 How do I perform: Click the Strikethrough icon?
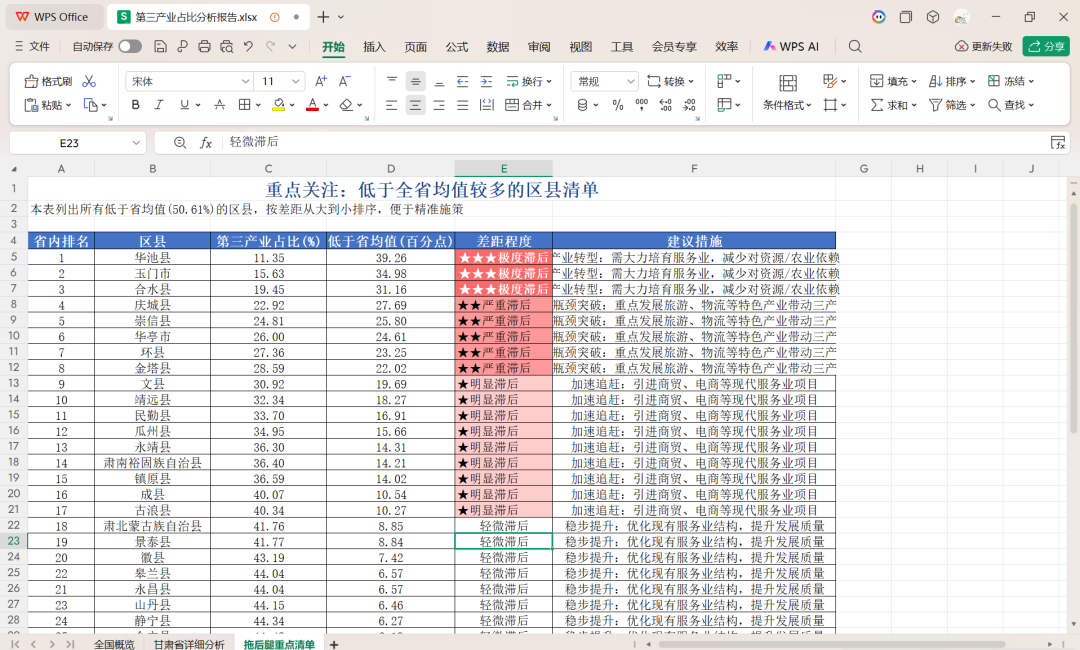(x=219, y=105)
